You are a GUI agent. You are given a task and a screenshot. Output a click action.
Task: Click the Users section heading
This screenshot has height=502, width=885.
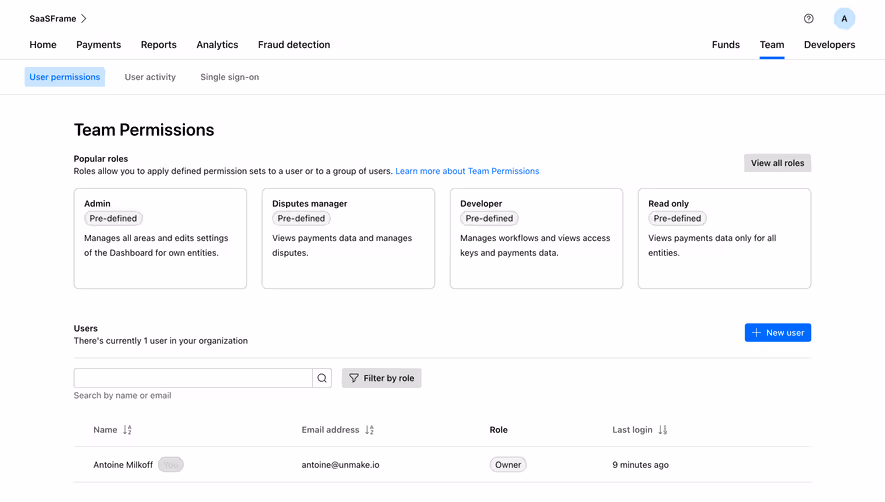click(x=86, y=328)
